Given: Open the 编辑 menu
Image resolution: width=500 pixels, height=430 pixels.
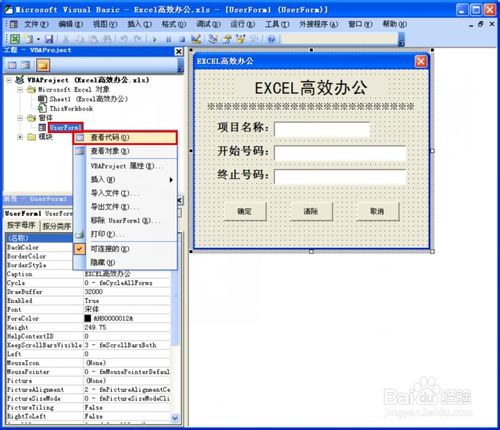Looking at the screenshot, I should [70, 24].
